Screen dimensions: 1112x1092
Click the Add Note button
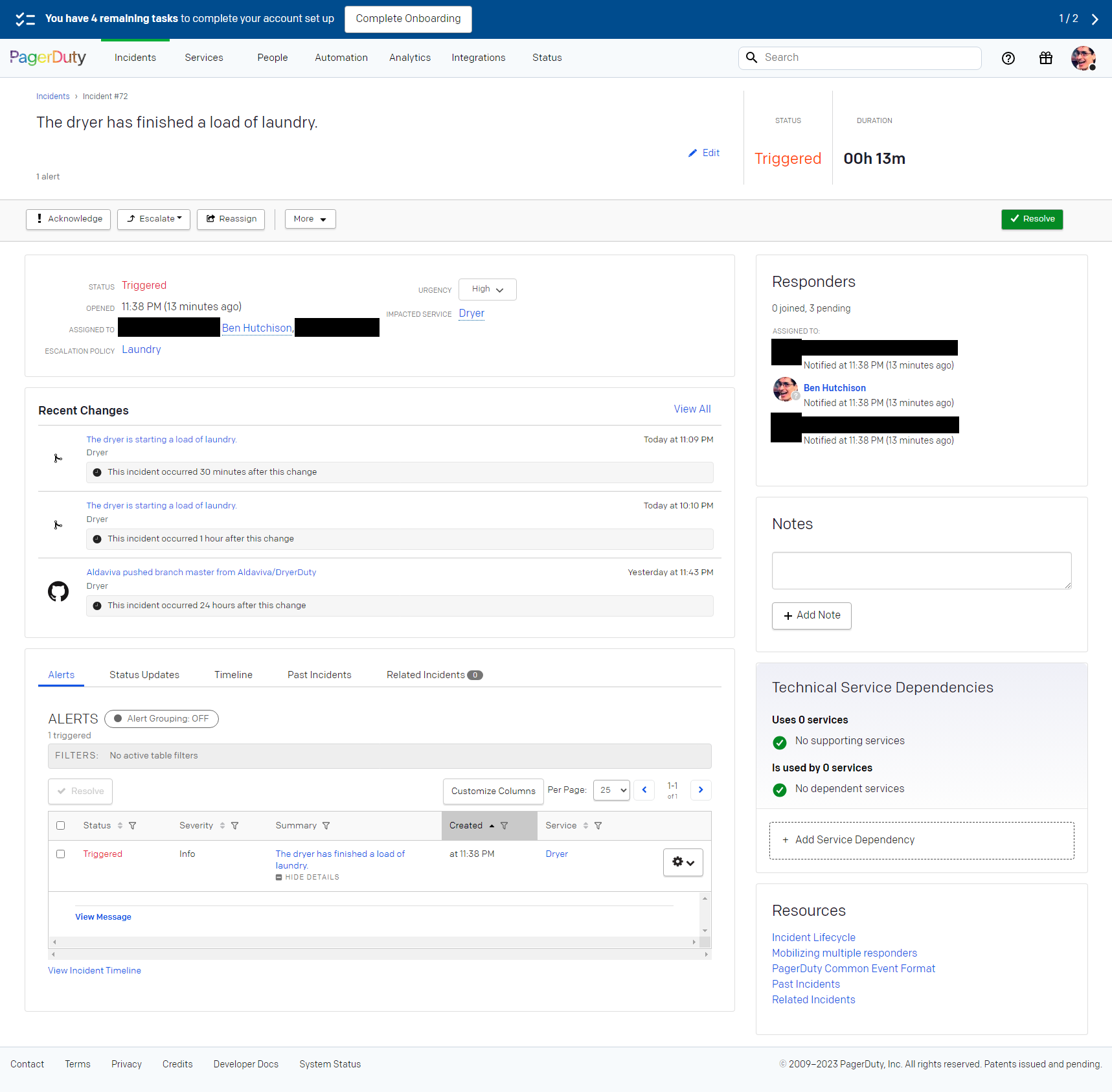(x=811, y=616)
